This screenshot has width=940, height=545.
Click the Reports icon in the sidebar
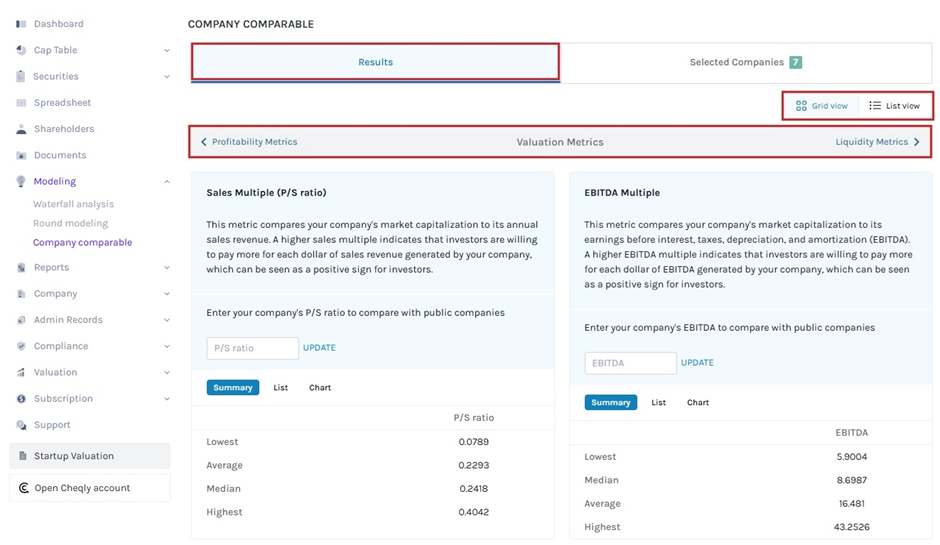[21, 267]
